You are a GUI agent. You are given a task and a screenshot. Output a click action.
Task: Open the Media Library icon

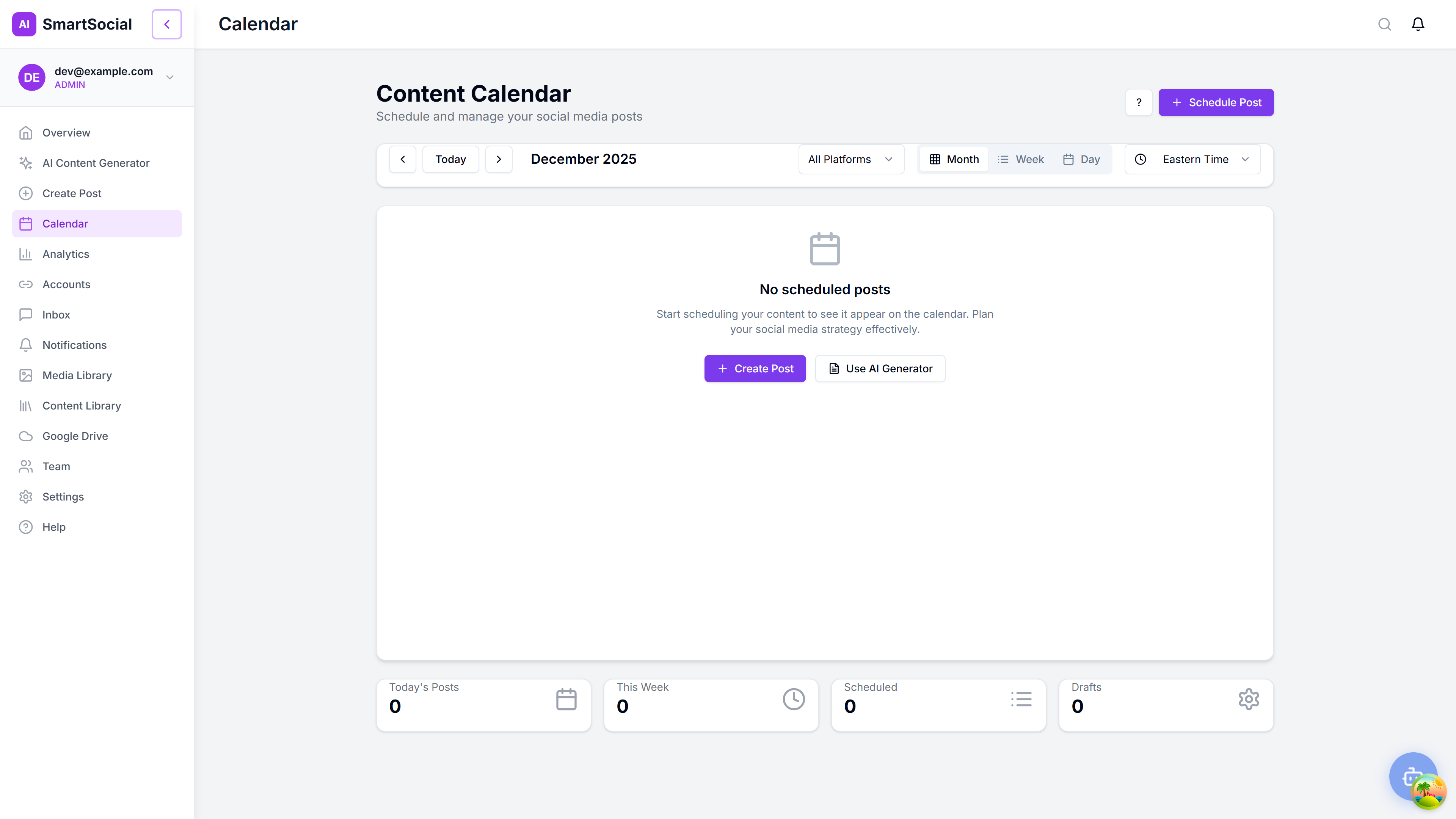click(x=26, y=375)
